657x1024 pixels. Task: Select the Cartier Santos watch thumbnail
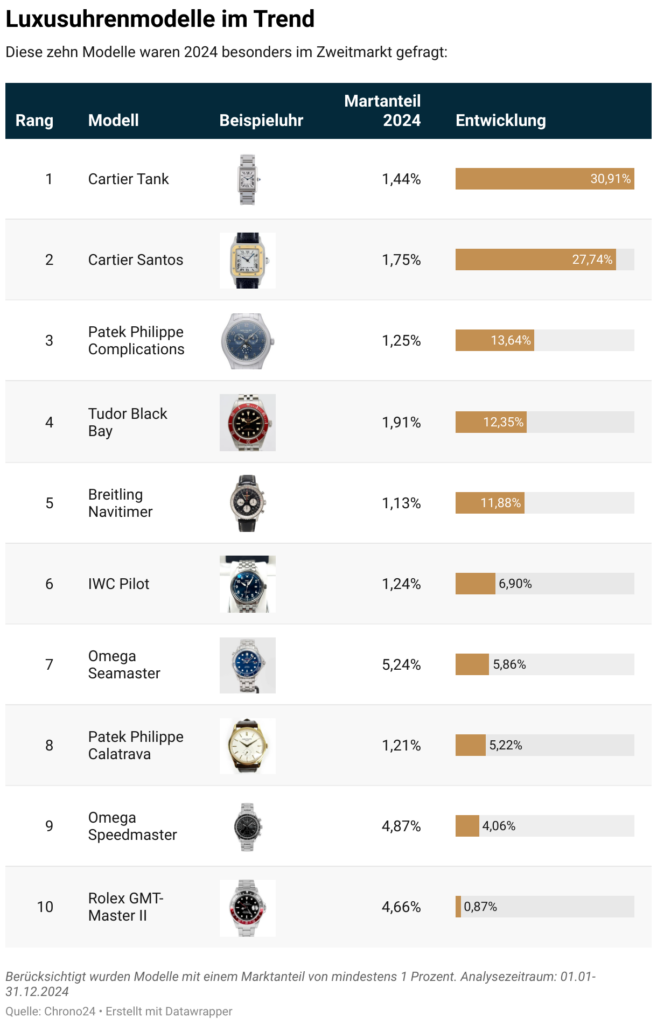click(248, 260)
